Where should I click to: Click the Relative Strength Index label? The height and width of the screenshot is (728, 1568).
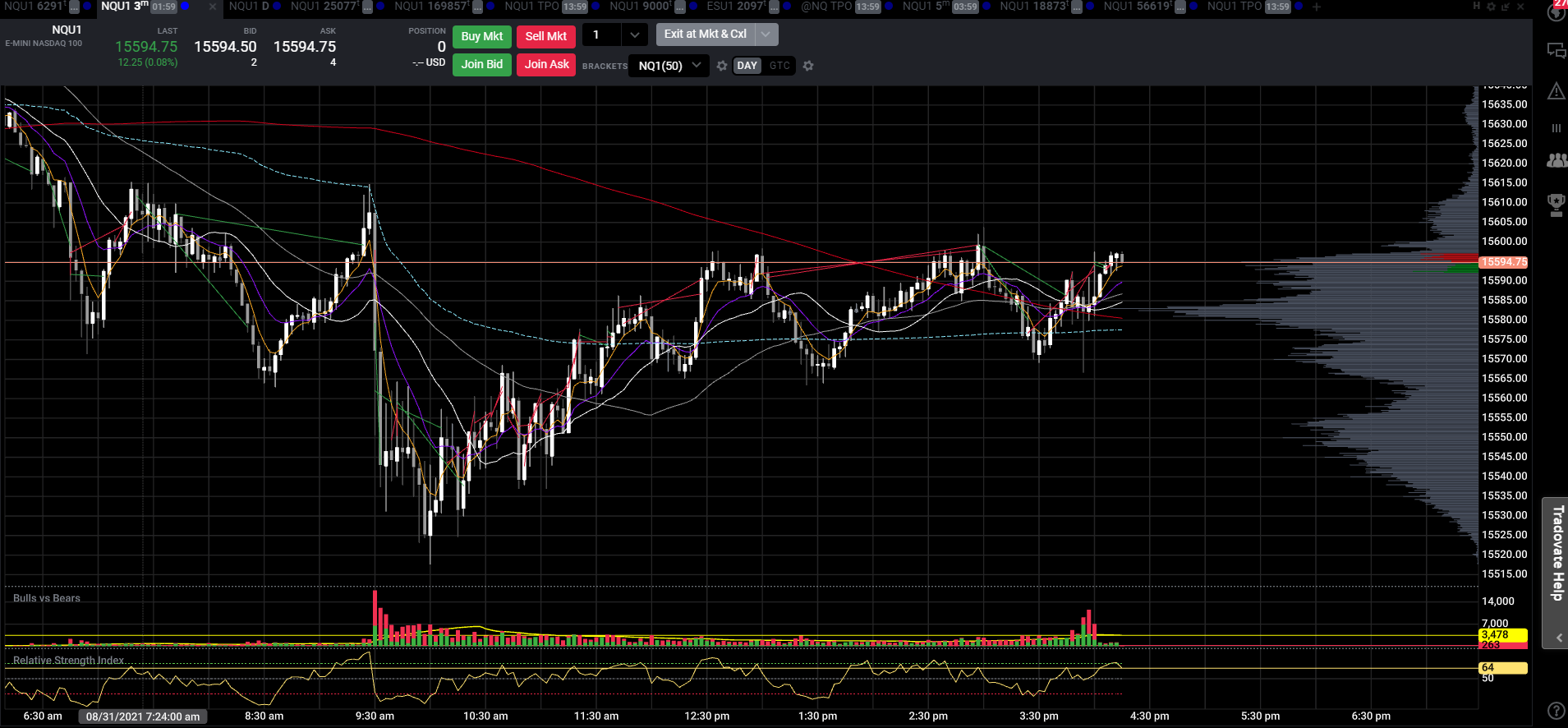pos(69,661)
